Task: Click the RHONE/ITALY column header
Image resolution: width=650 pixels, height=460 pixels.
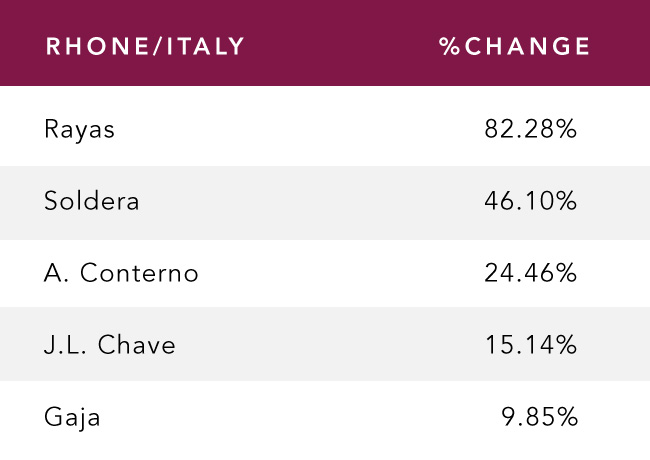Action: pyautogui.click(x=145, y=46)
